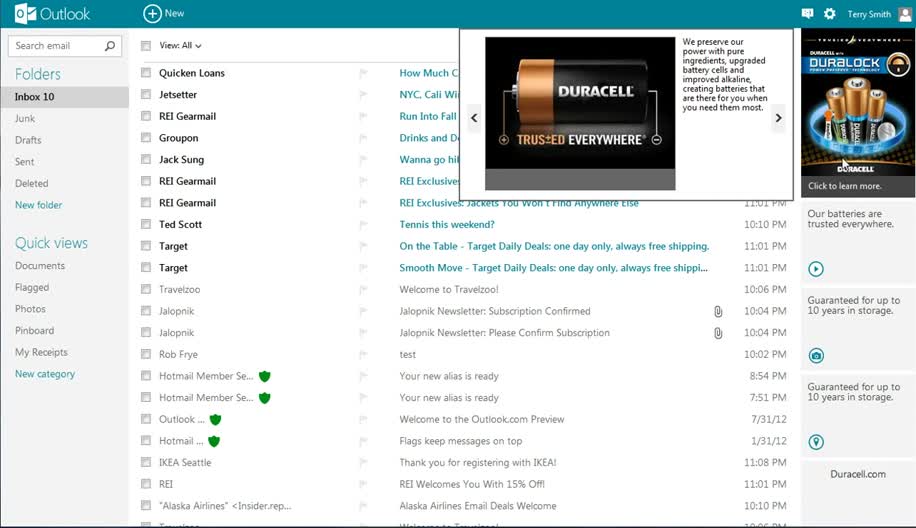Viewport: 916px width, 528px height.
Task: Click the Duracell.com link
Action: point(858,474)
